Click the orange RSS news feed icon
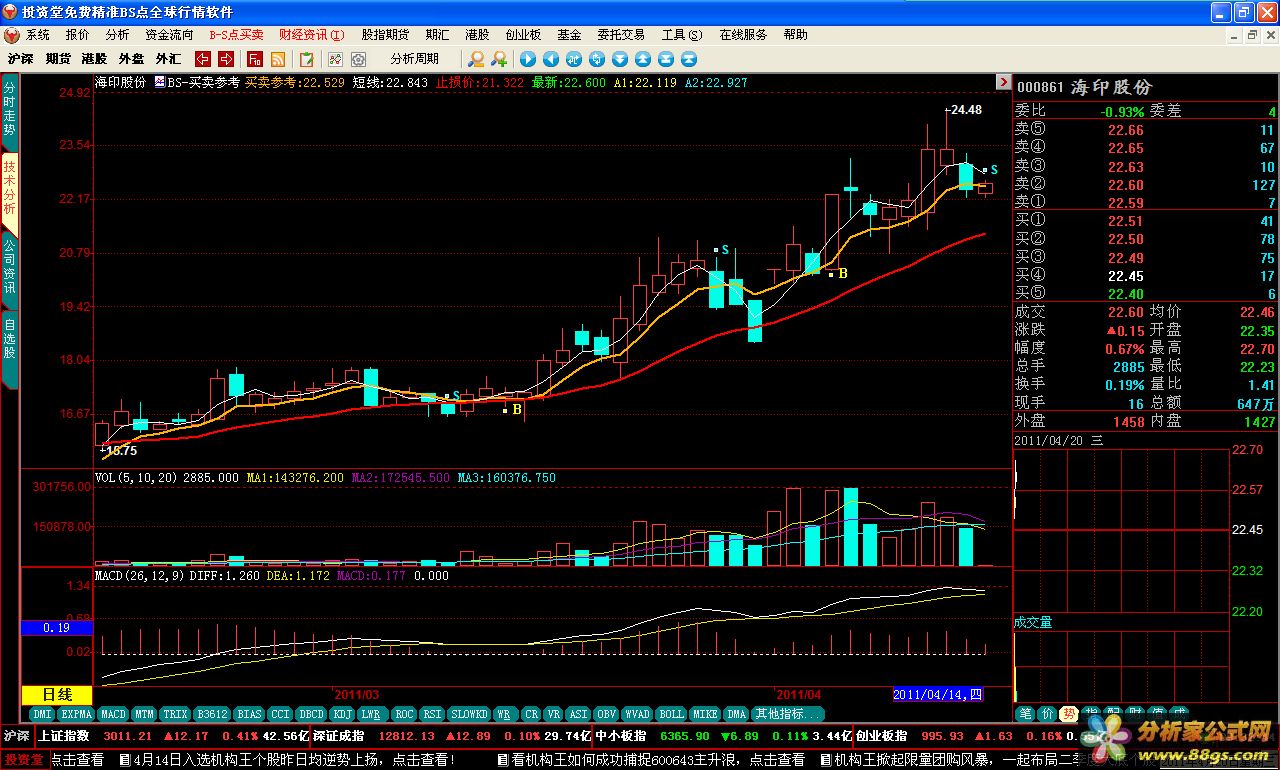Image resolution: width=1280 pixels, height=770 pixels. (x=278, y=59)
